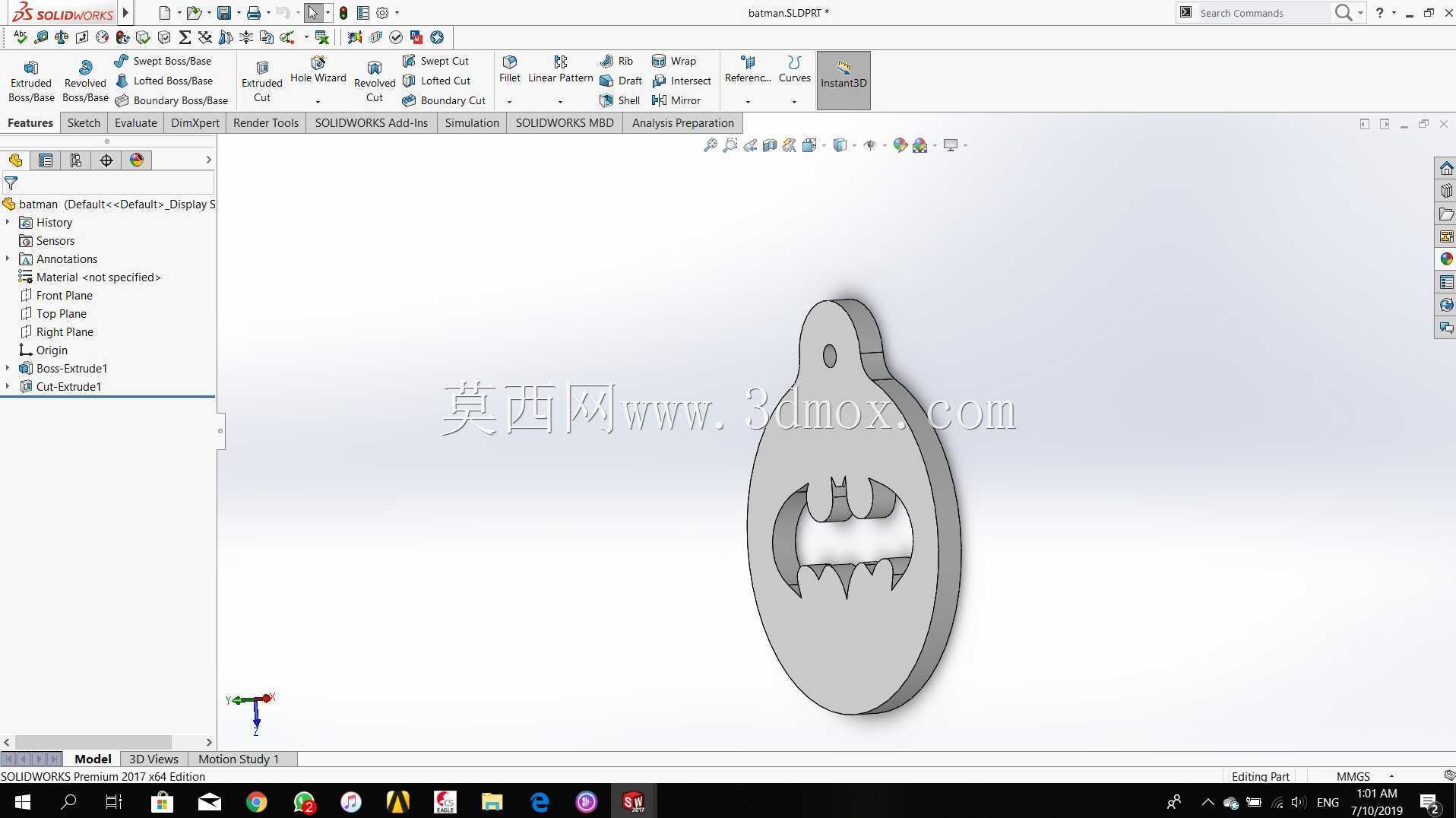Viewport: 1456px width, 818px height.
Task: Toggle Hide/Show Items in the view toolbar
Action: pos(870,145)
